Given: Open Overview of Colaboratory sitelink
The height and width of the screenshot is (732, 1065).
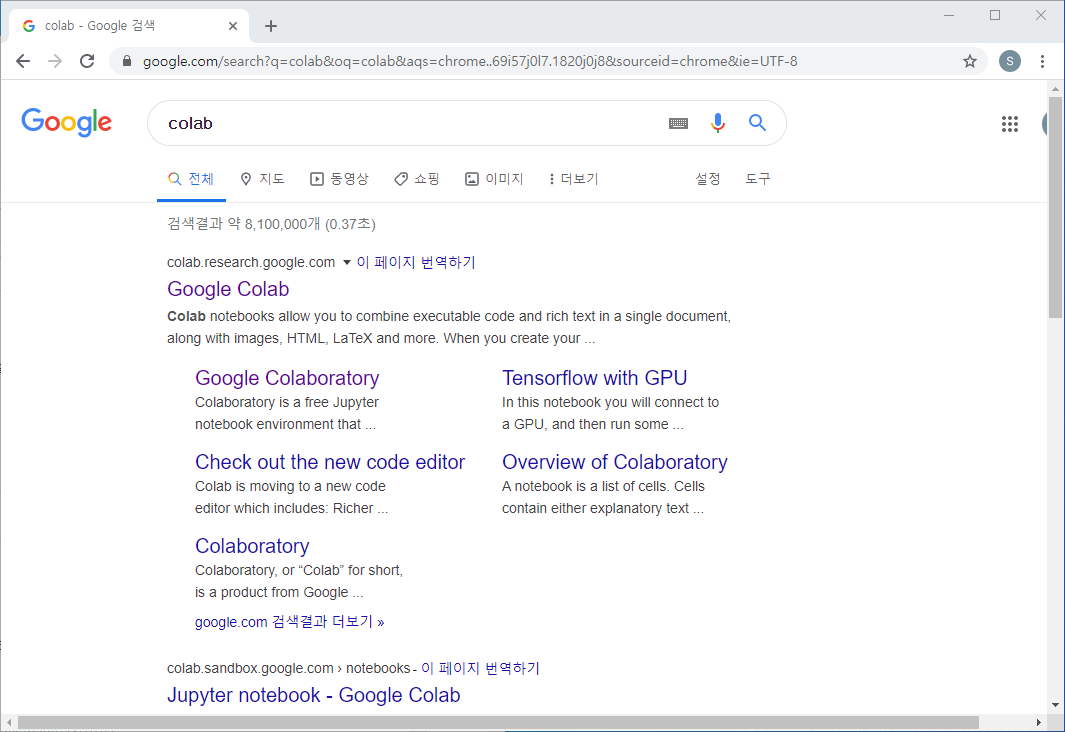Looking at the screenshot, I should [x=615, y=462].
